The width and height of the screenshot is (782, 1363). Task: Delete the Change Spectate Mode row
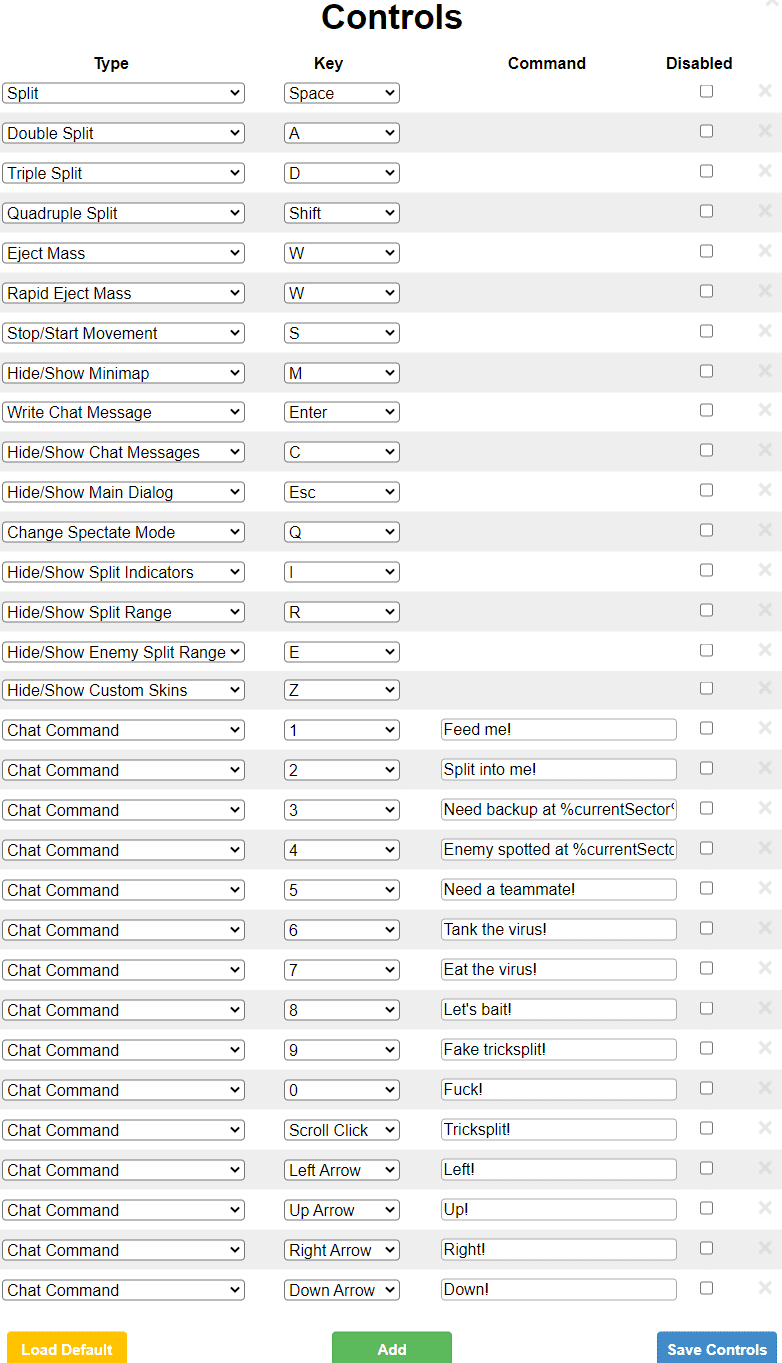[x=765, y=530]
